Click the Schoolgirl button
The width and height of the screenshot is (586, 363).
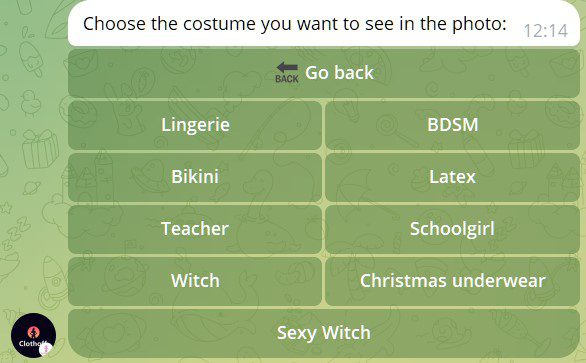[x=452, y=229]
